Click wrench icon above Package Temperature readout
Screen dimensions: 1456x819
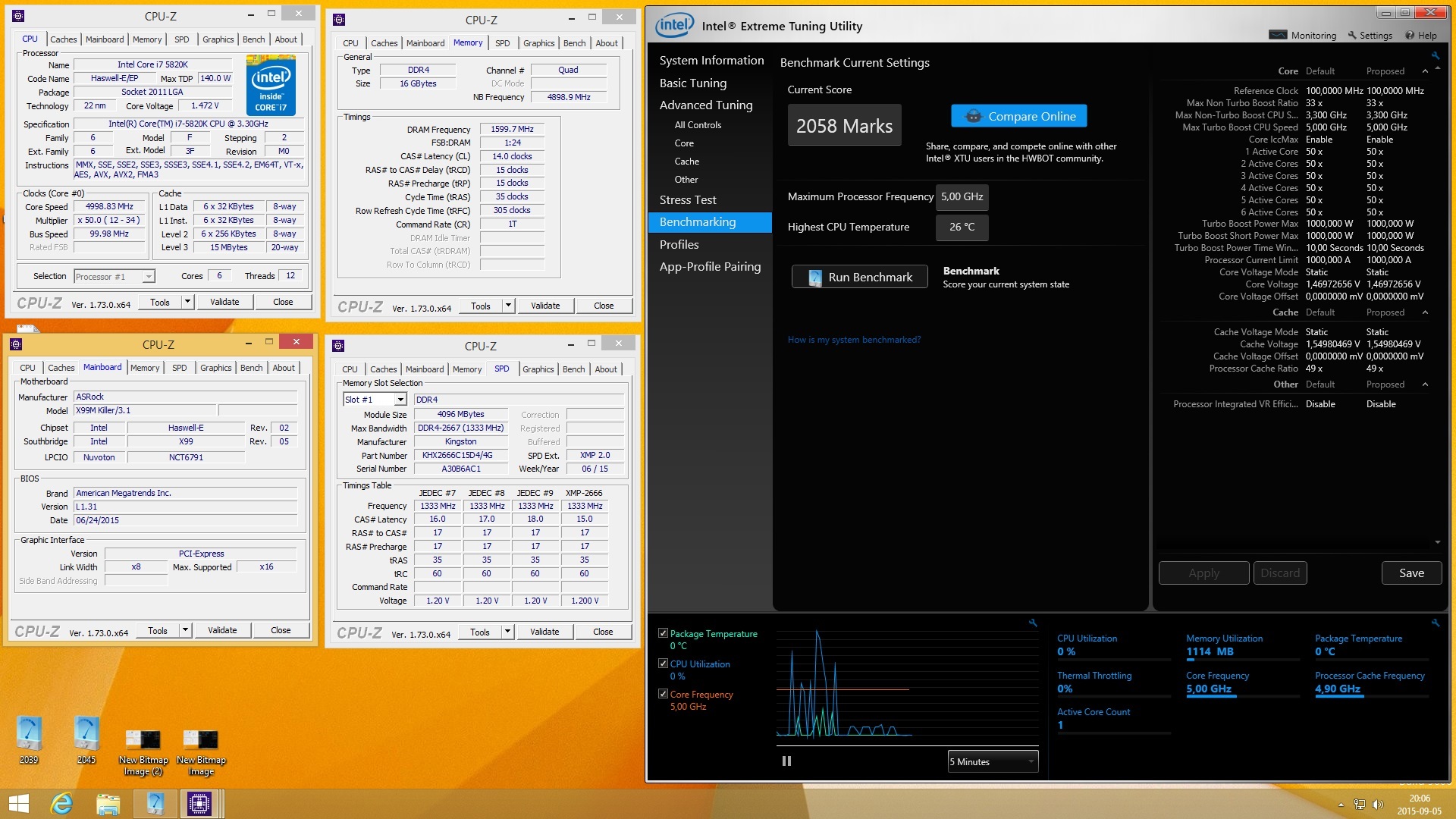click(1436, 623)
